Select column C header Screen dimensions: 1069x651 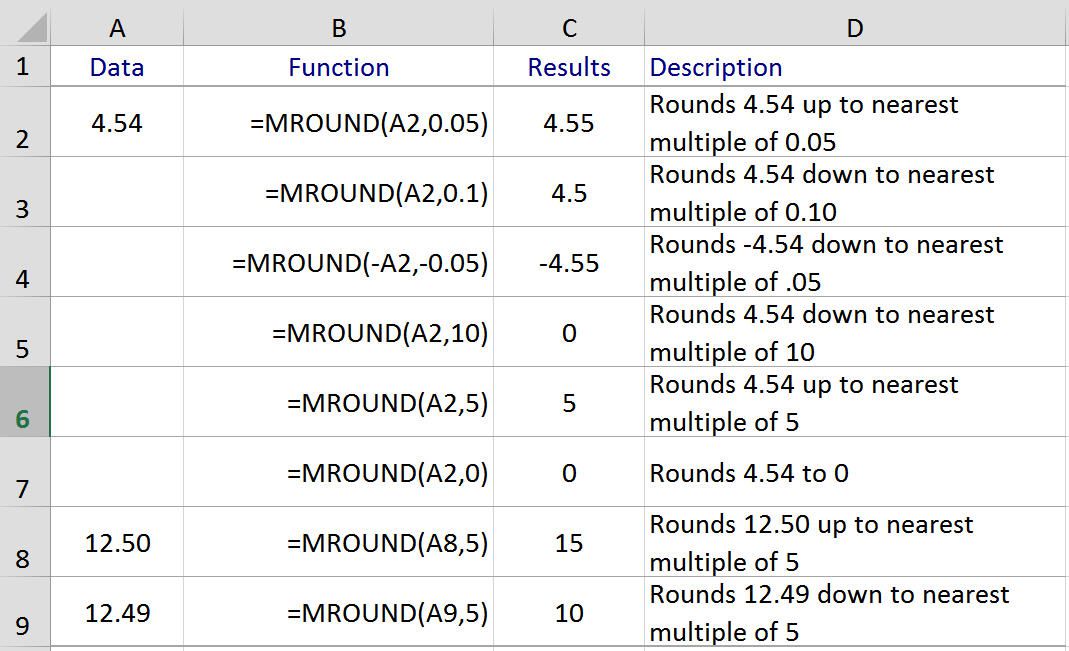pyautogui.click(x=569, y=28)
